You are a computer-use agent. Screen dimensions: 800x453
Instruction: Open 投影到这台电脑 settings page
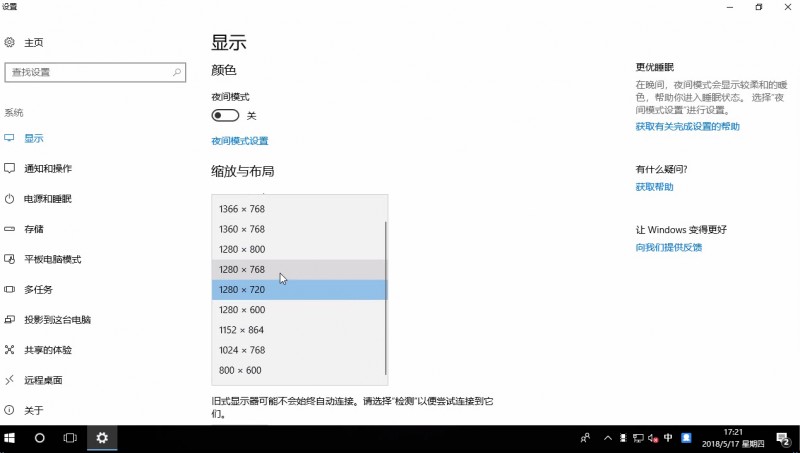(x=58, y=320)
